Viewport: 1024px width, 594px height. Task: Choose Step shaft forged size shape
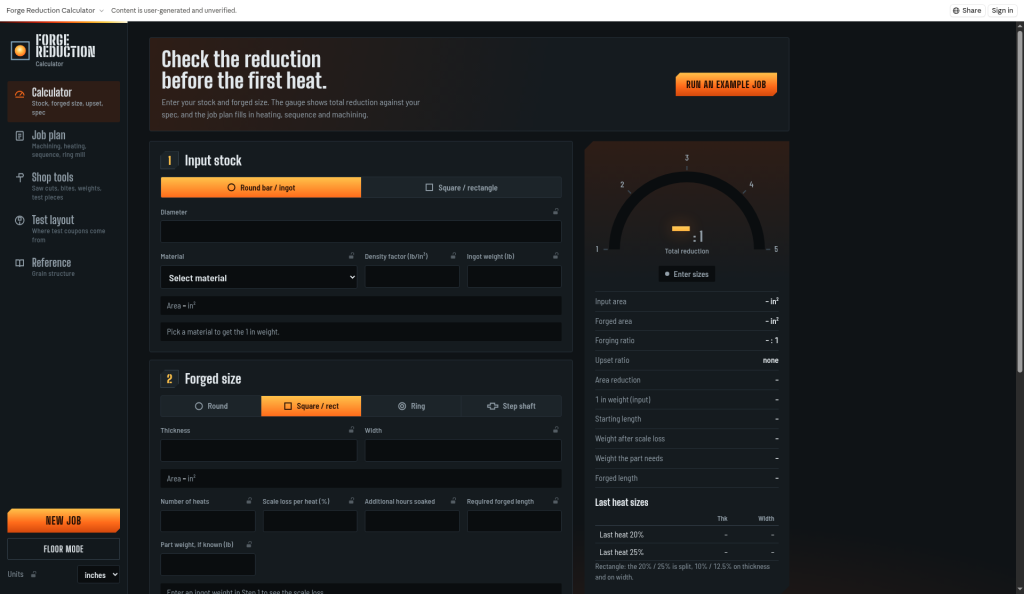511,406
